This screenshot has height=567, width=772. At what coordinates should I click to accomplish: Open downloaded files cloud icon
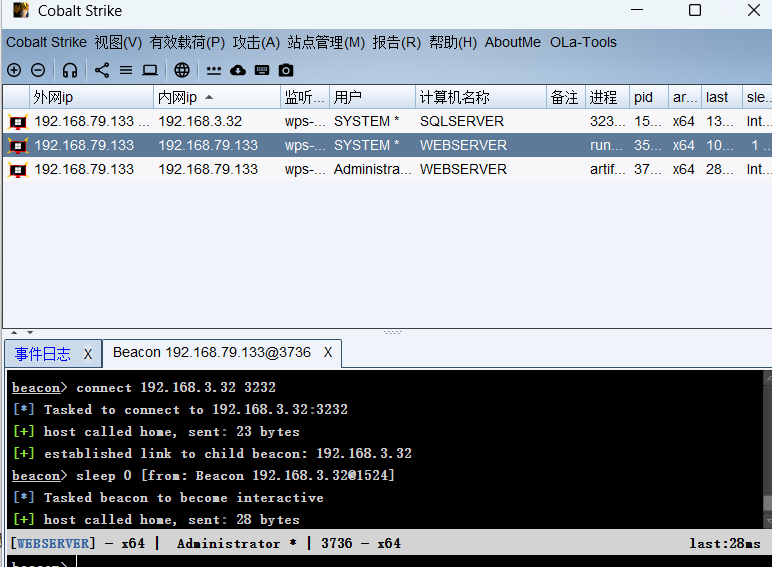[x=238, y=70]
